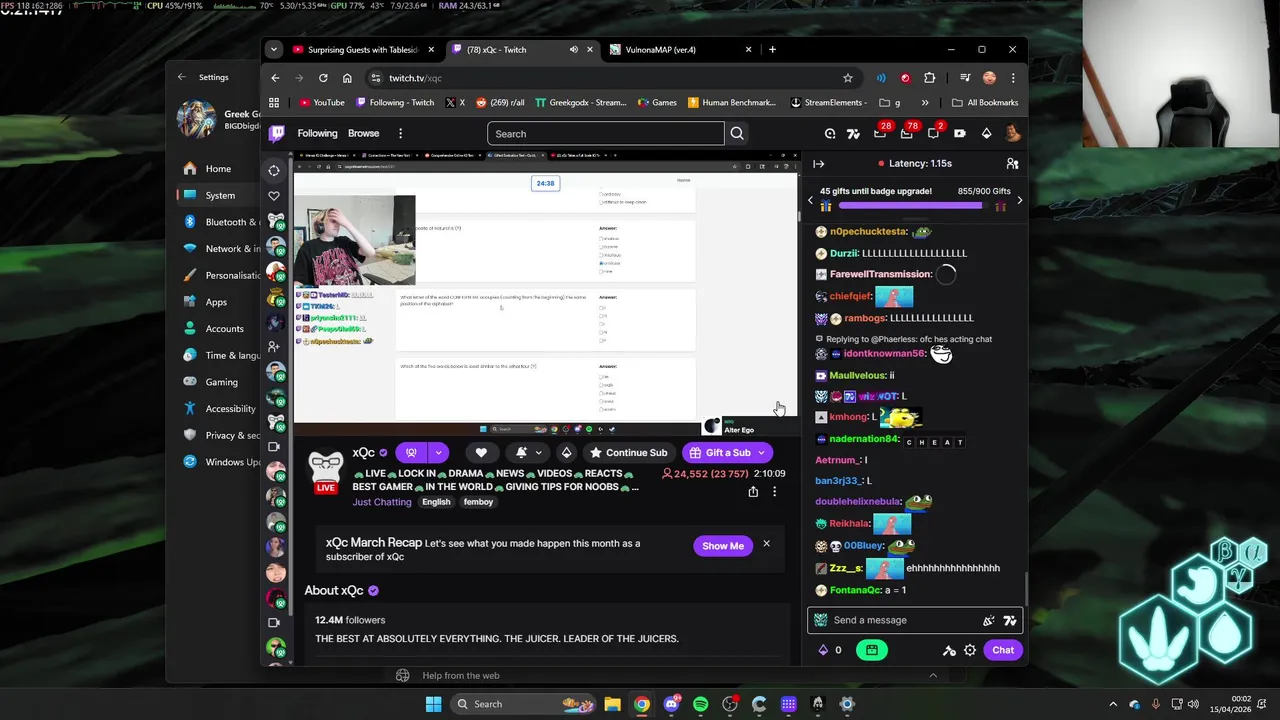Click the Twitch search magnifier button
The image size is (1280, 720).
[737, 134]
